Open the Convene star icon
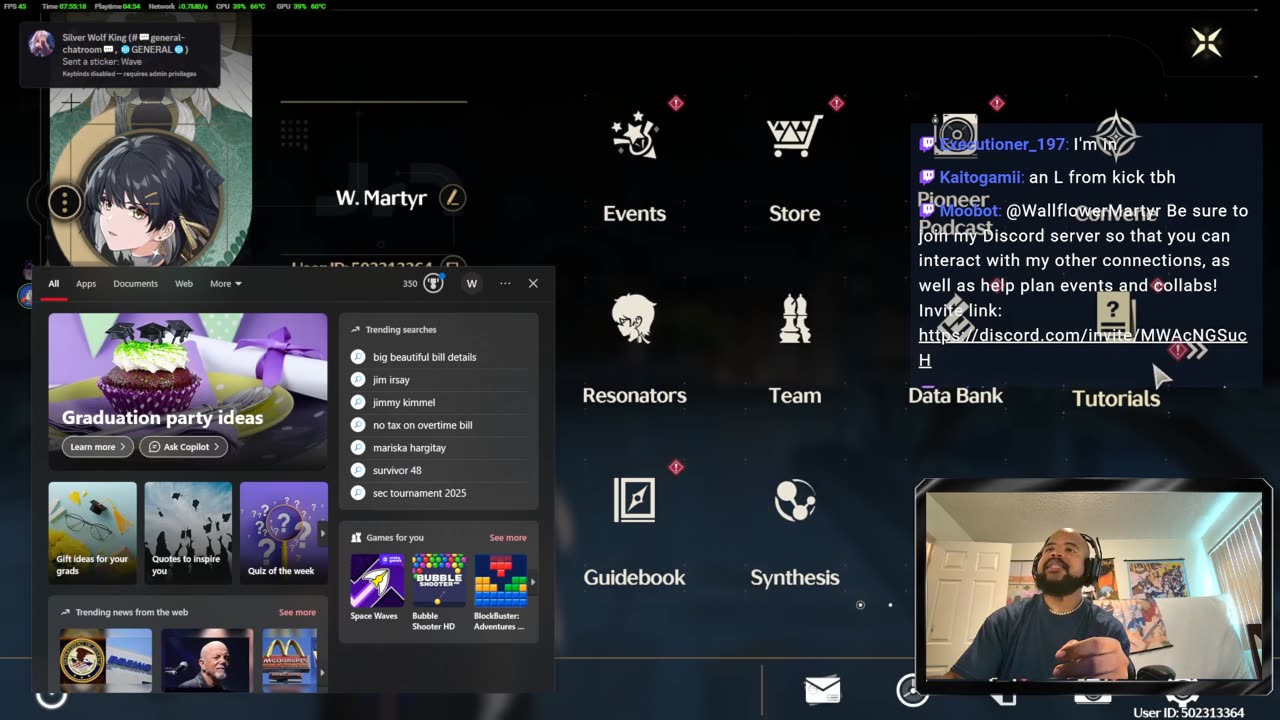 pos(1115,136)
